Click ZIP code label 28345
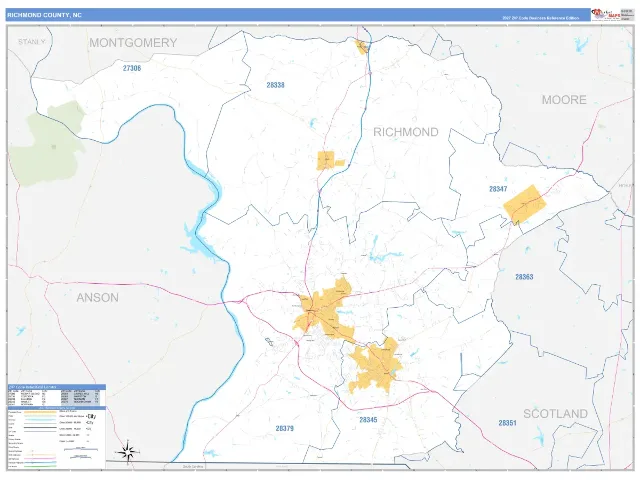This screenshot has height=480, width=640. (x=369, y=420)
